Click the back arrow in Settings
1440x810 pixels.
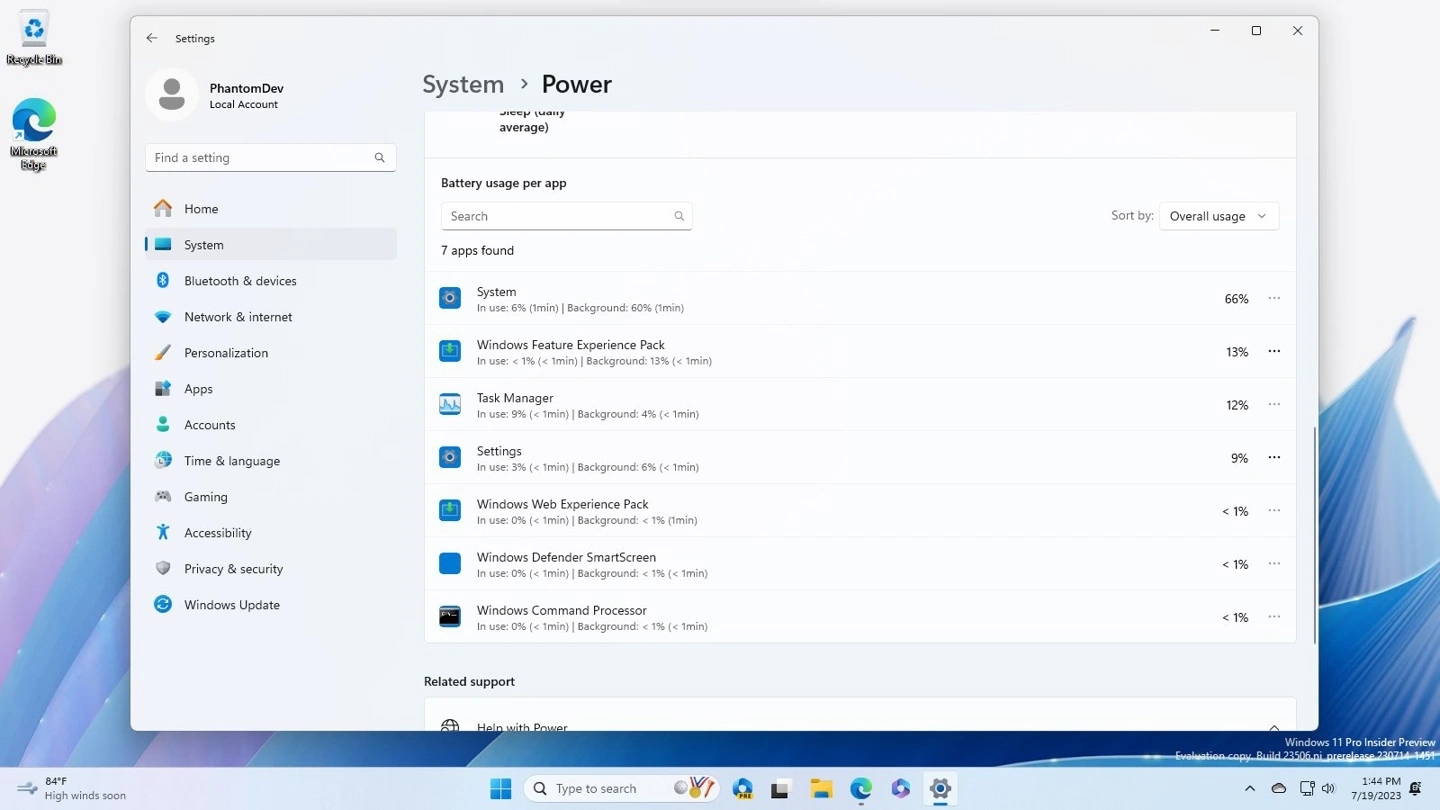tap(152, 38)
